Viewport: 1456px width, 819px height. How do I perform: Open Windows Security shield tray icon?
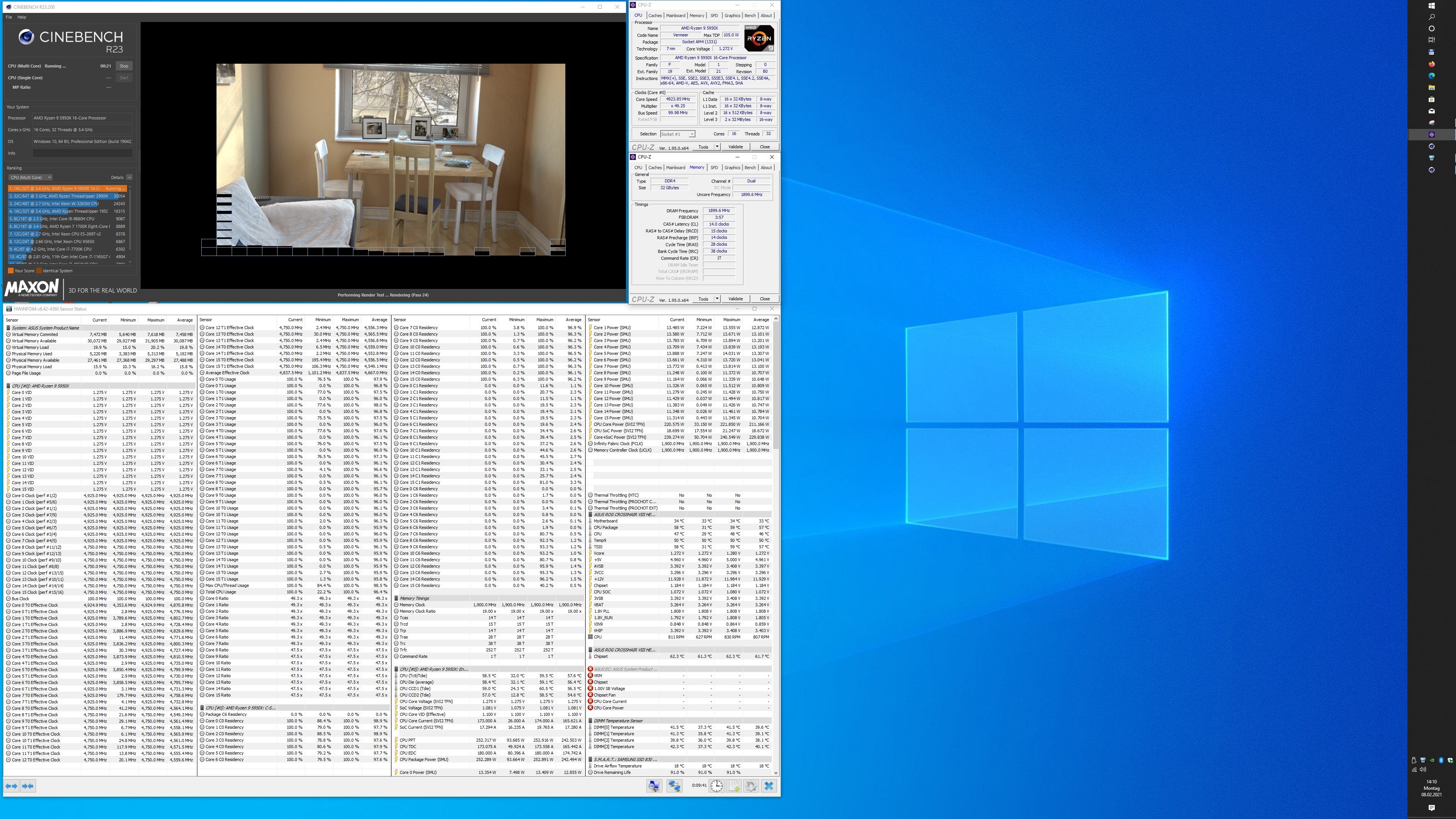click(1450, 760)
